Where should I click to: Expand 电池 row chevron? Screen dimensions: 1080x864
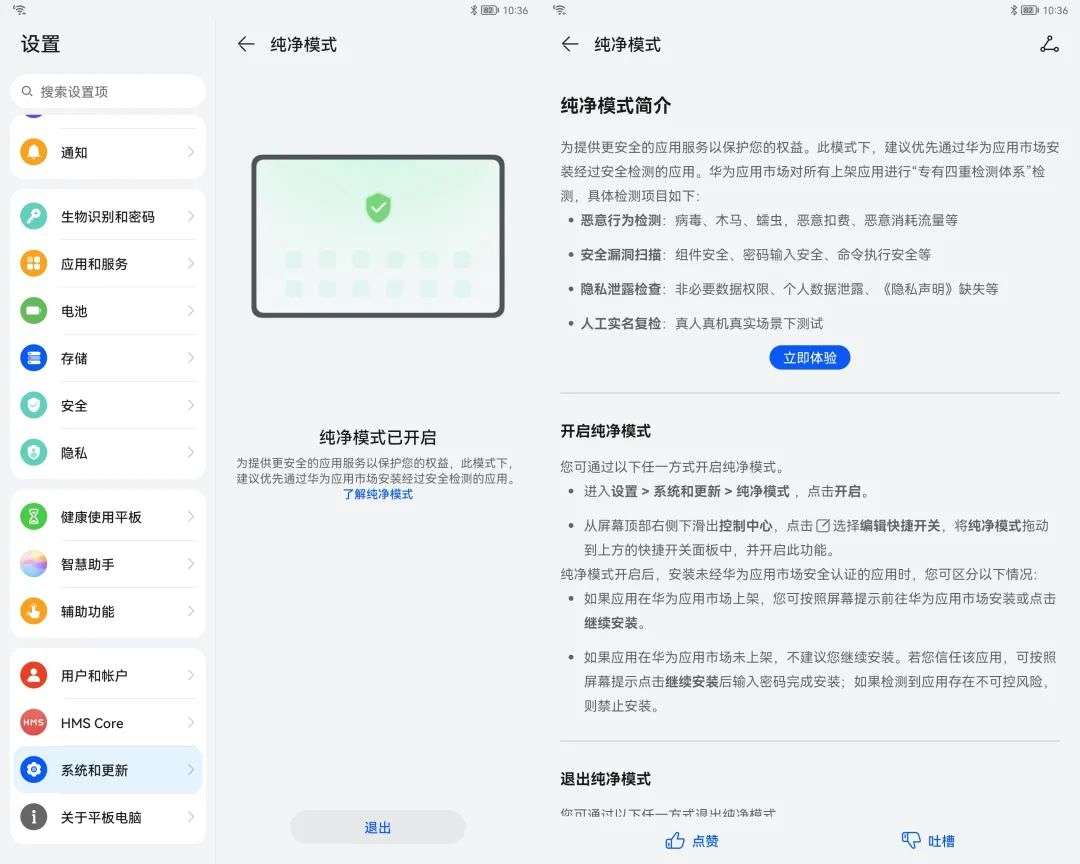191,311
